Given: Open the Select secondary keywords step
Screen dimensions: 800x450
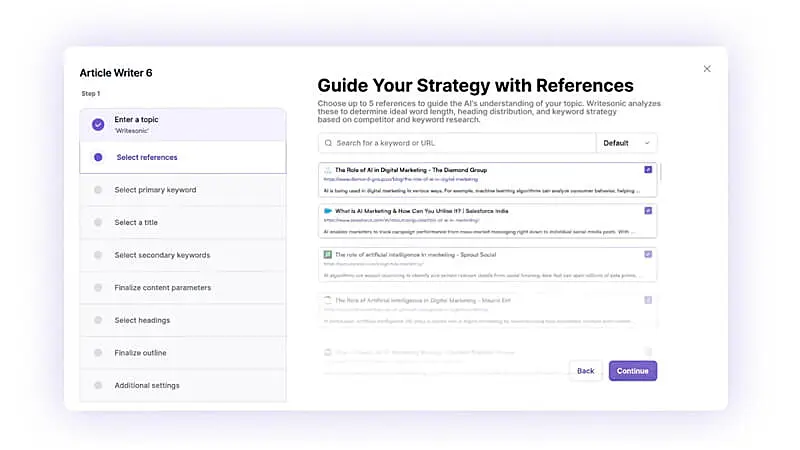Looking at the screenshot, I should click(x=162, y=255).
